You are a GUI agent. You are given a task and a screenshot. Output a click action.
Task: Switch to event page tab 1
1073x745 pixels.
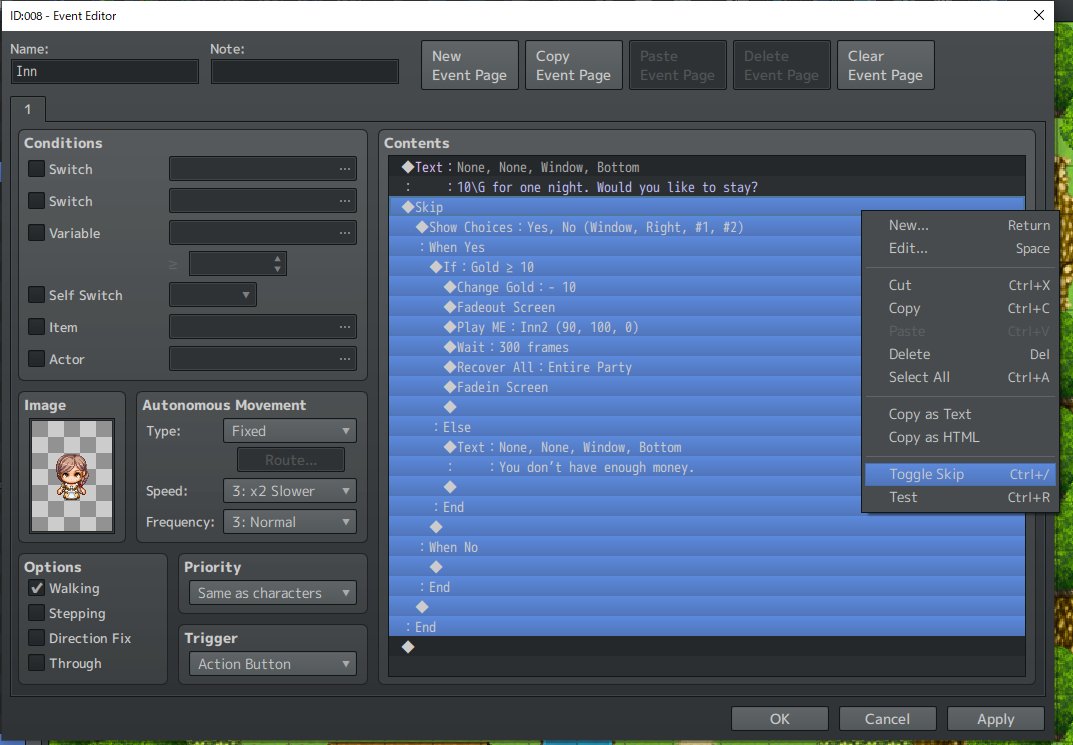28,110
